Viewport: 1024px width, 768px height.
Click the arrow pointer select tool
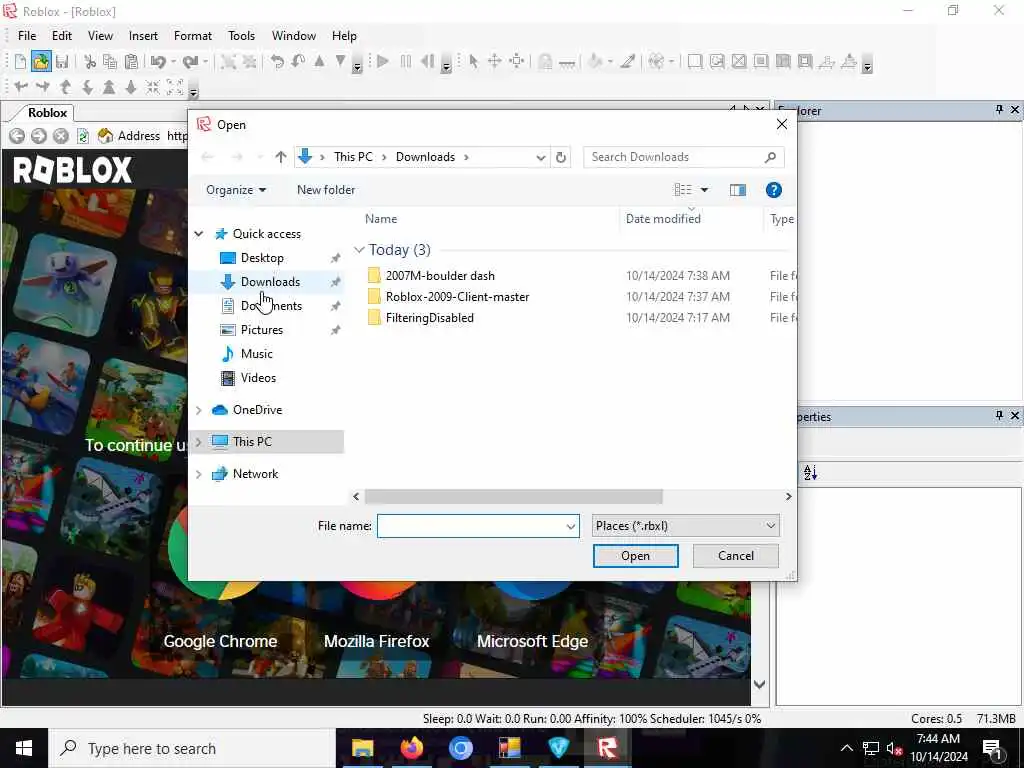pyautogui.click(x=473, y=62)
